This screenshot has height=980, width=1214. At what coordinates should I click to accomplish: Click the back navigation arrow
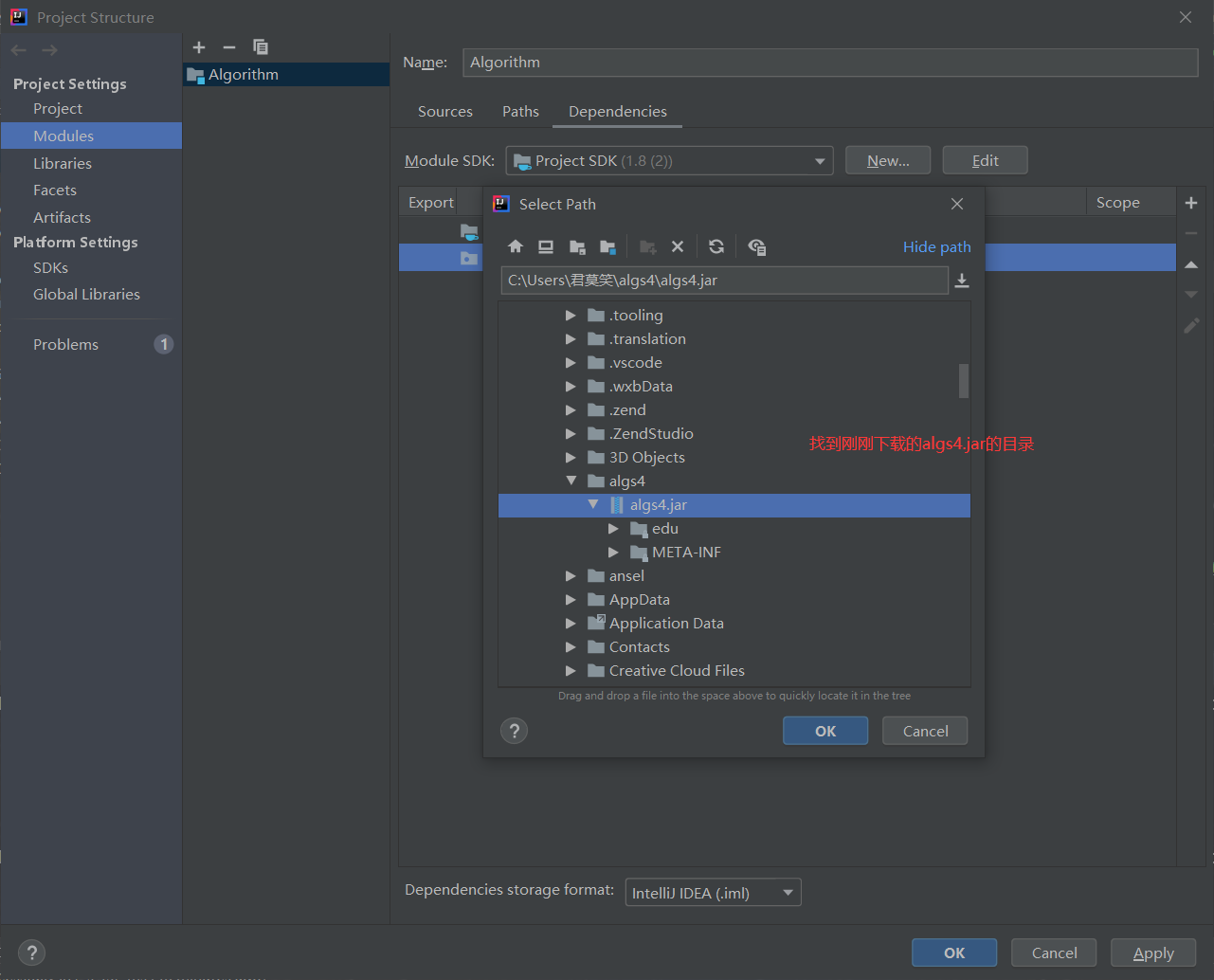pyautogui.click(x=19, y=50)
